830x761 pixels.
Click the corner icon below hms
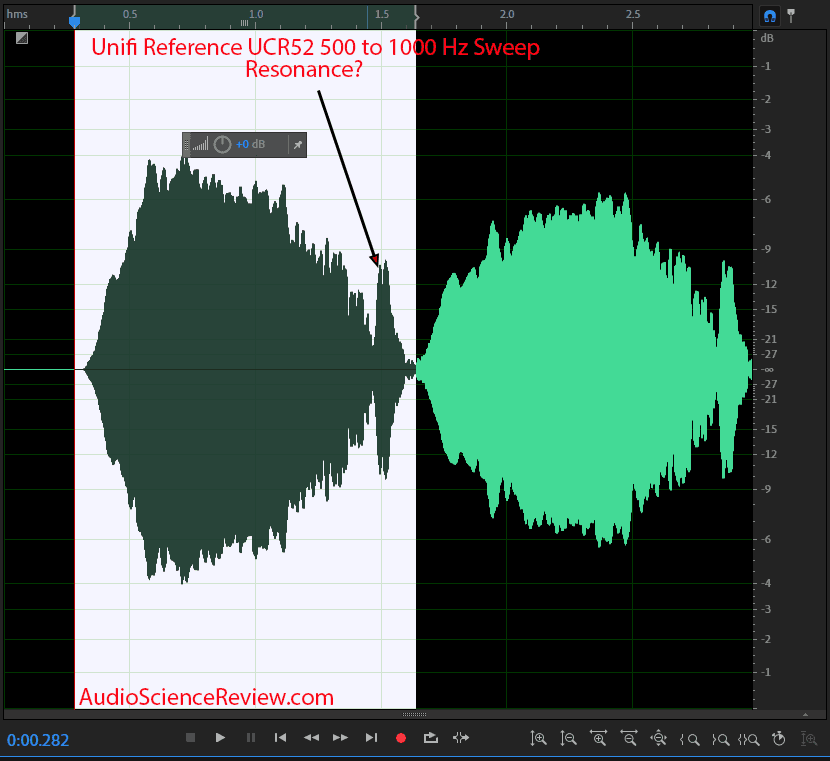[x=22, y=38]
